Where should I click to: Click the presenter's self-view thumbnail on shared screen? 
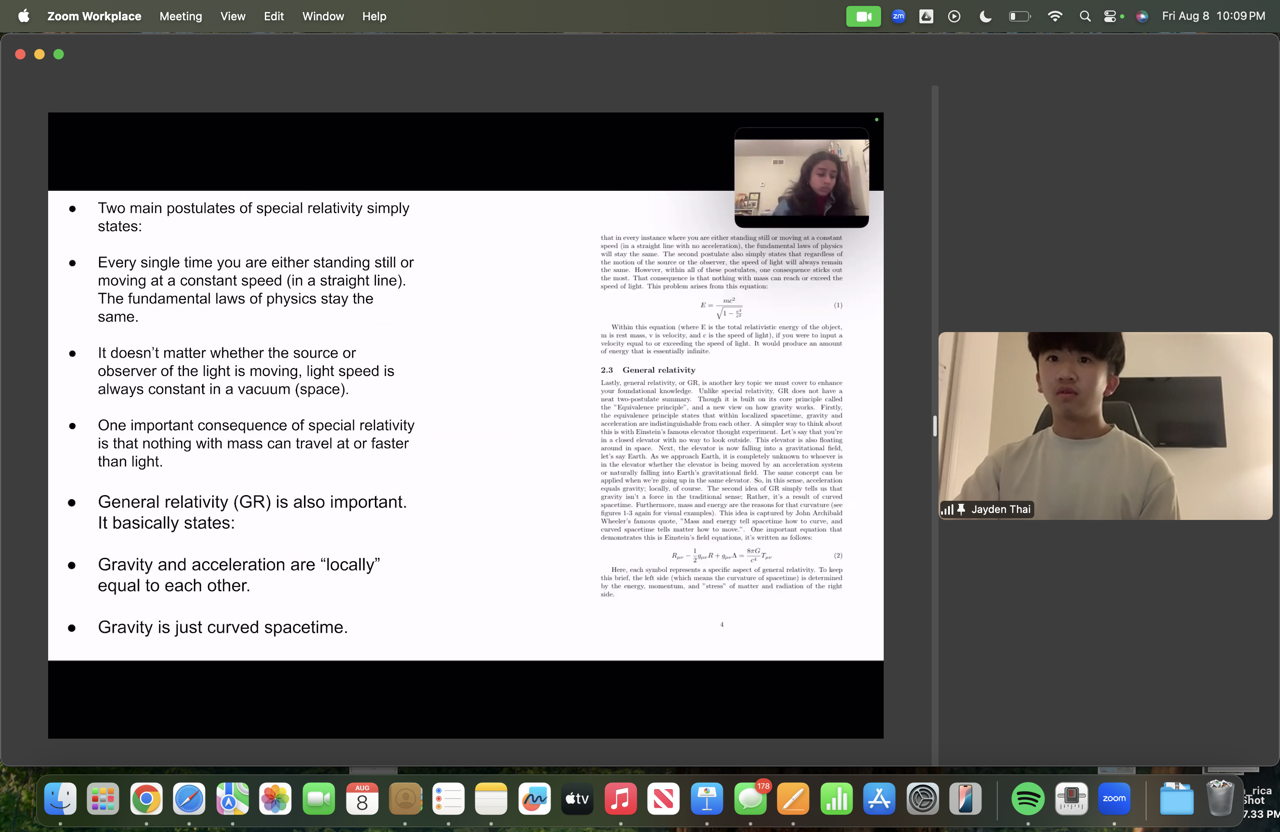click(801, 180)
